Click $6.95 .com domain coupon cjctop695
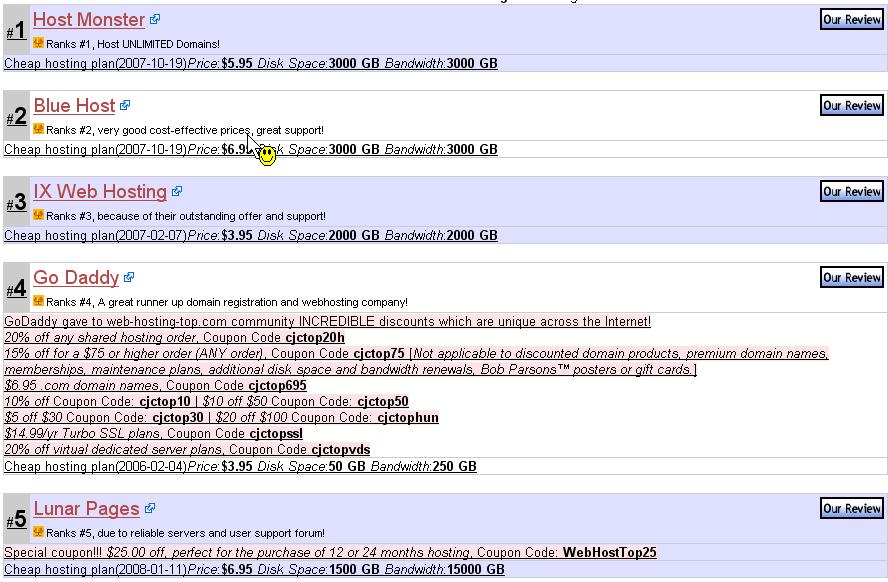Image resolution: width=888 pixels, height=582 pixels. click(x=155, y=386)
